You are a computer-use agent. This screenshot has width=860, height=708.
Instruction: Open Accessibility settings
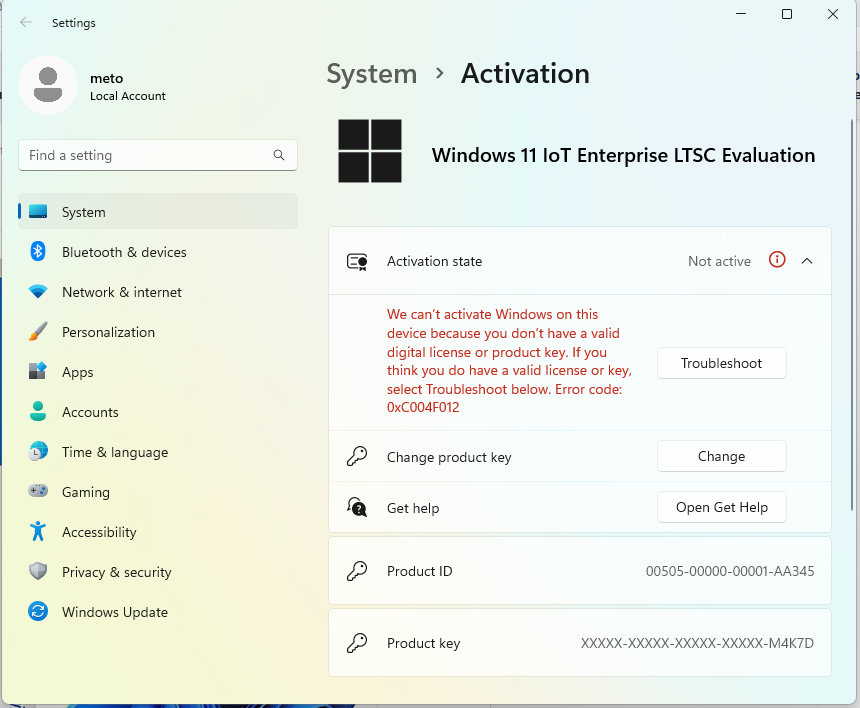point(158,532)
